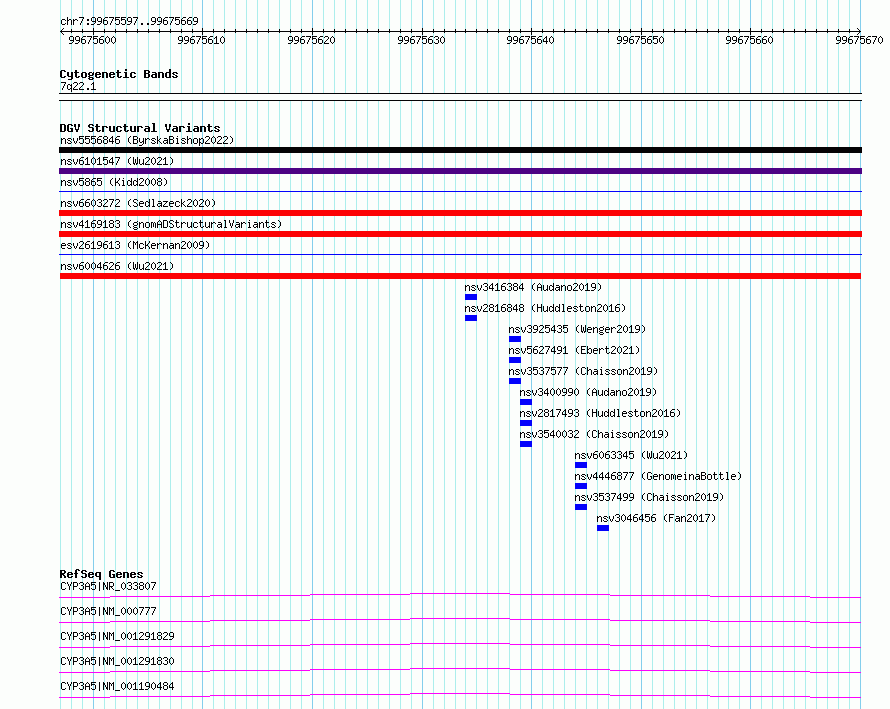Open the nsv5865 (Kidd2008) label

[114, 182]
